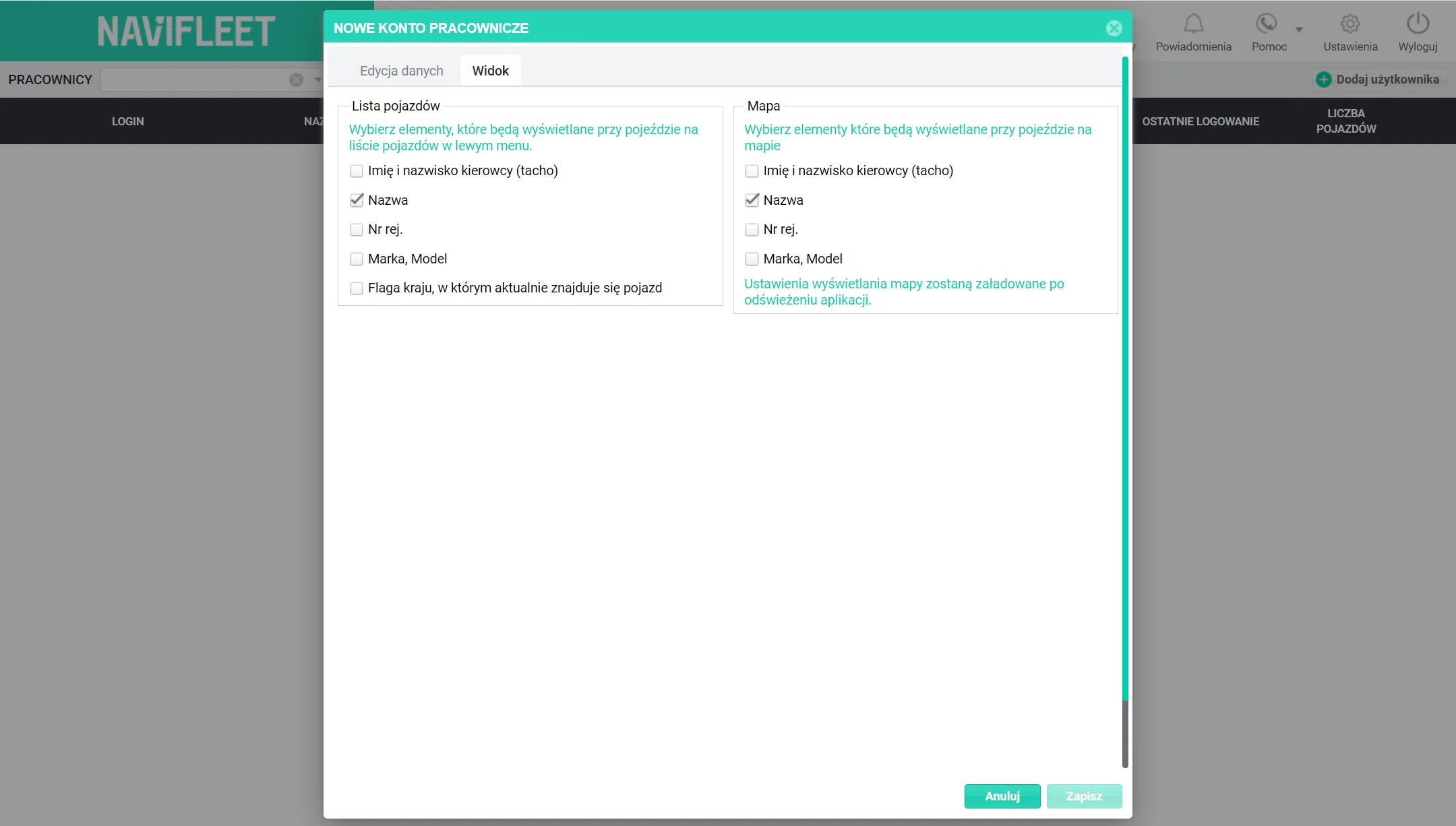Select the Widok tab
The image size is (1456, 826).
[490, 71]
